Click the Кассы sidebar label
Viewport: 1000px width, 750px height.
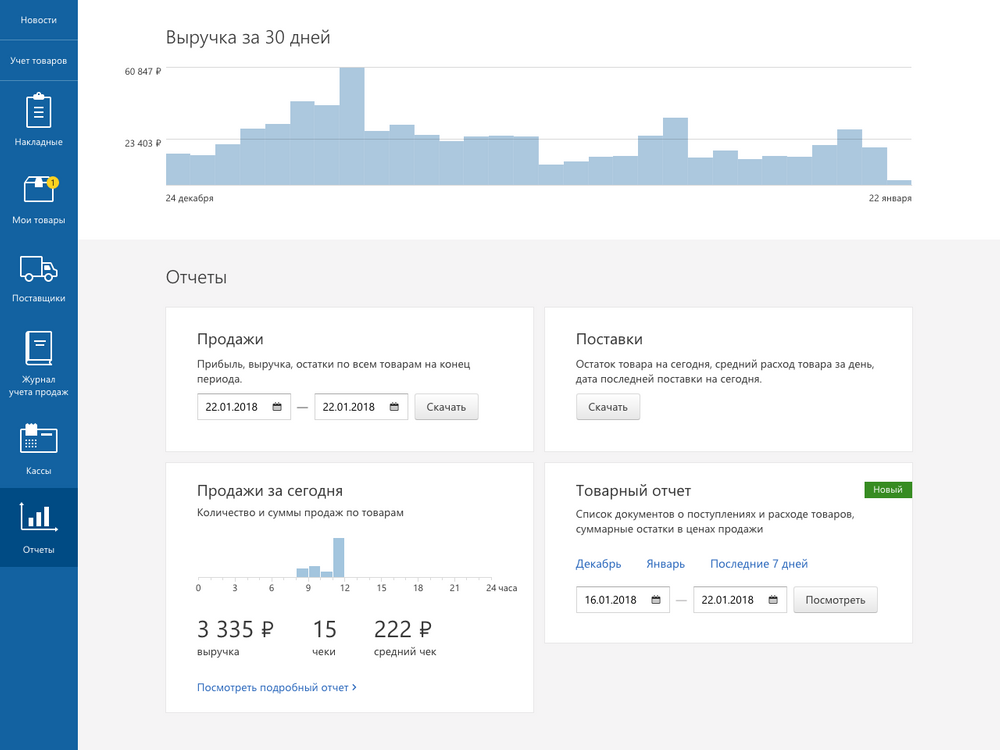38,471
